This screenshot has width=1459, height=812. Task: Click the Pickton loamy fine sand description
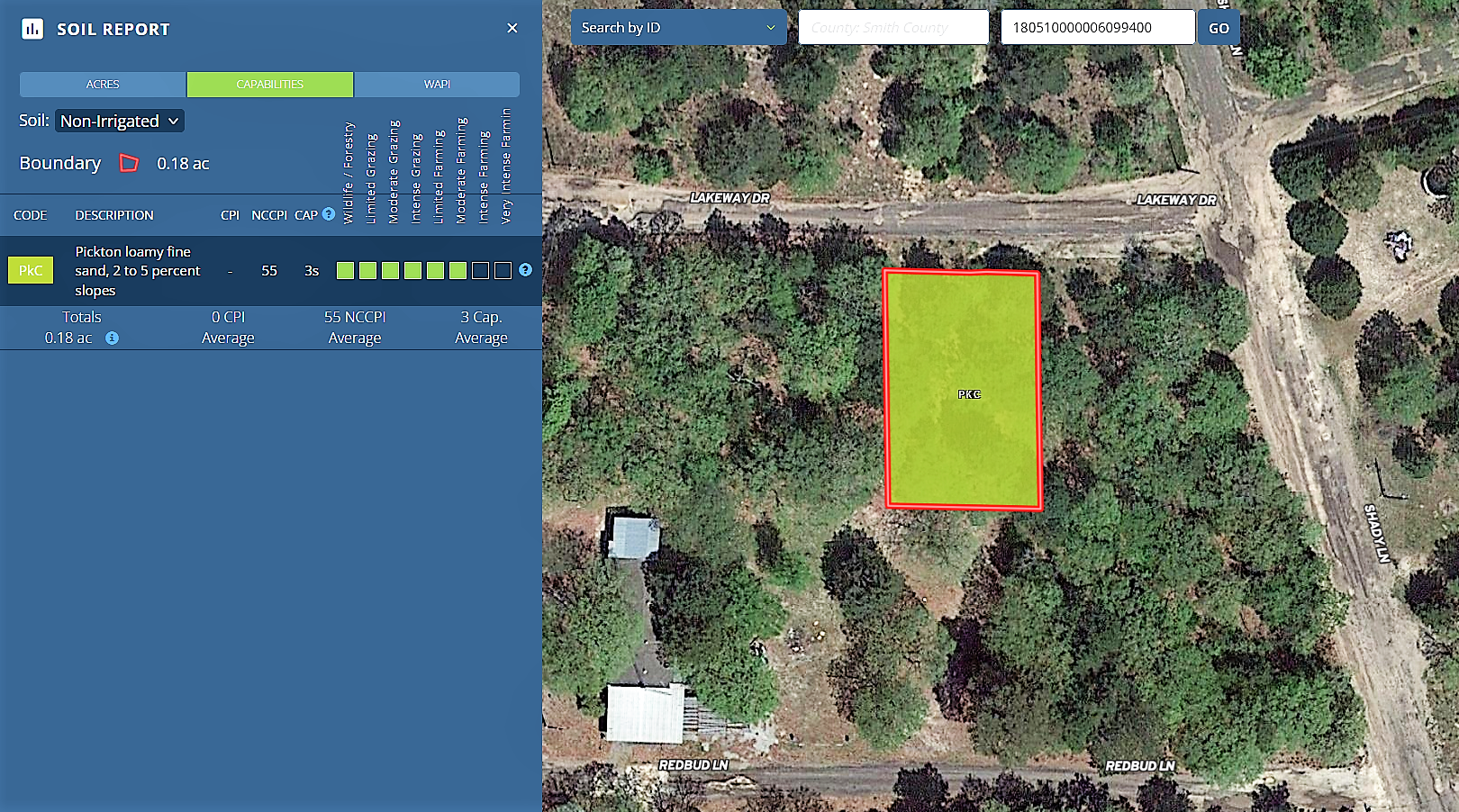coord(138,271)
